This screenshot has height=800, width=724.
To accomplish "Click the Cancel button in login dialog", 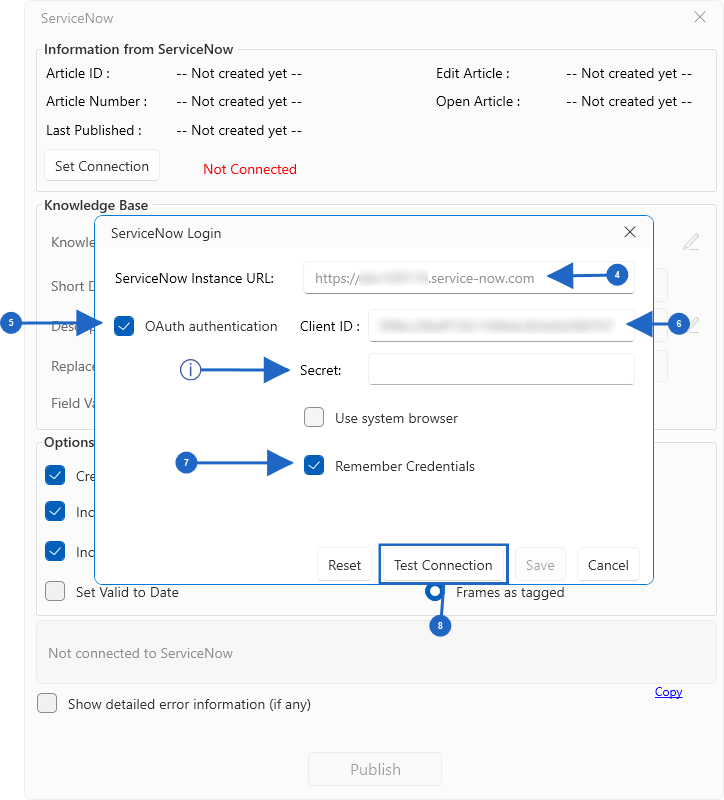I will point(608,565).
